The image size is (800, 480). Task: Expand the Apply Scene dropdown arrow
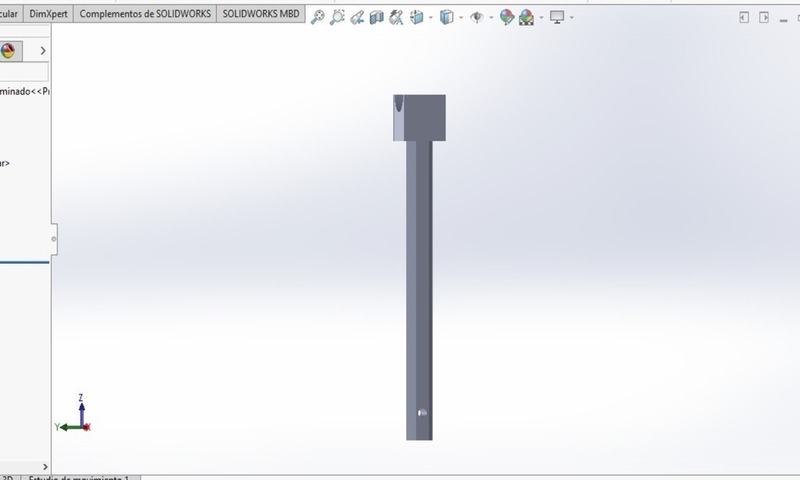pos(541,18)
